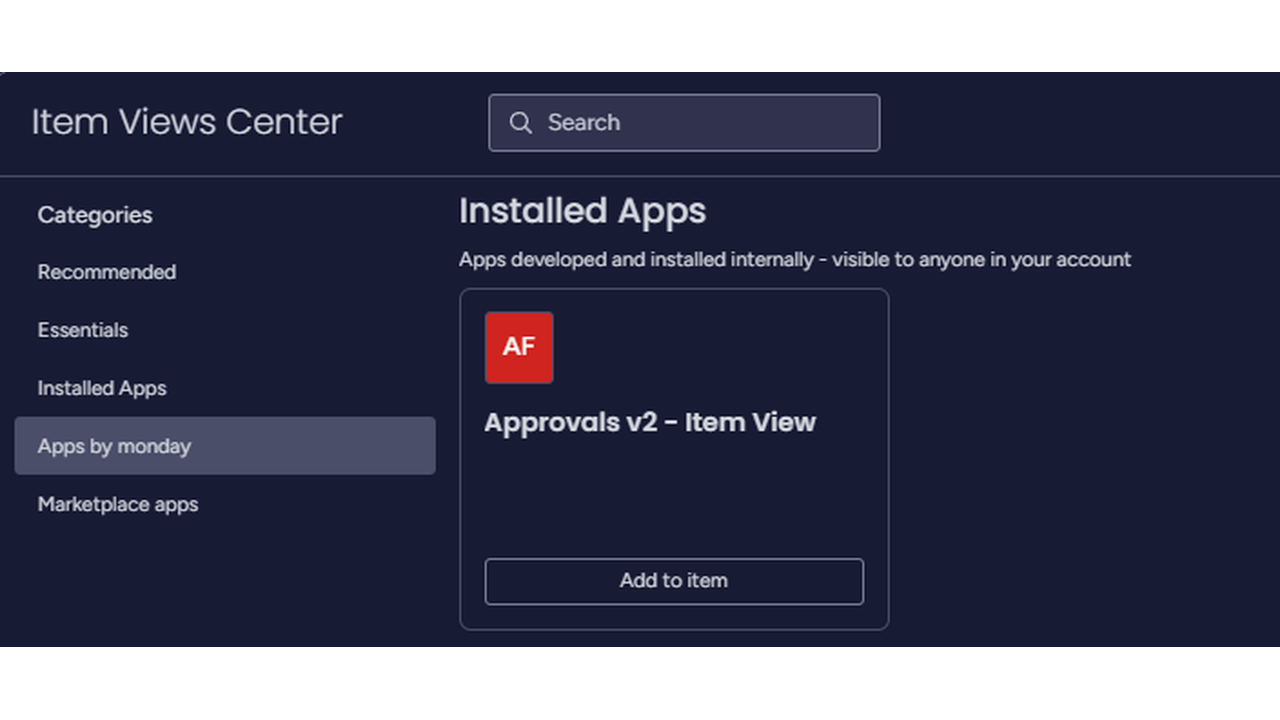1280x720 pixels.
Task: Click the Add to item button
Action: pos(674,581)
